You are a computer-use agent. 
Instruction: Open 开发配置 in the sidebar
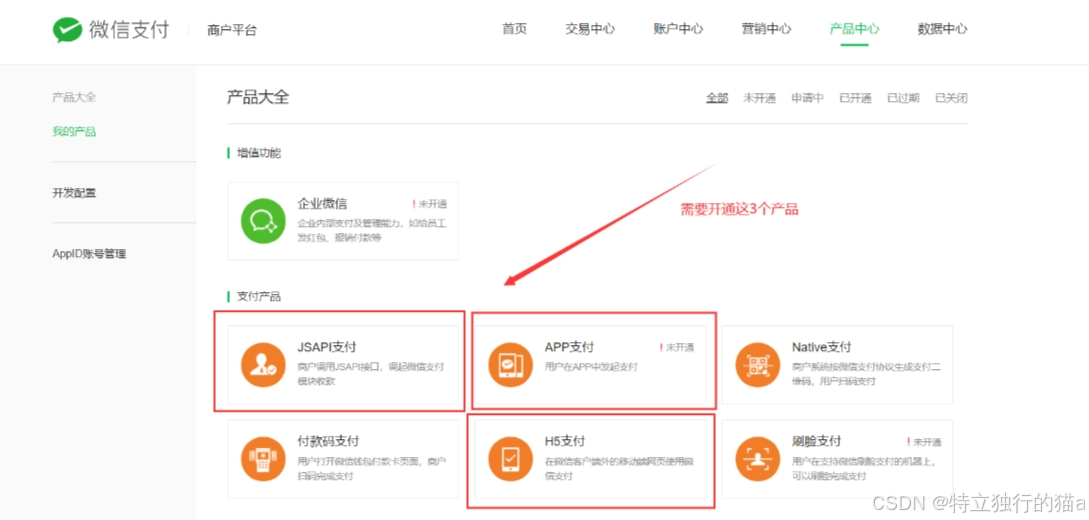tap(74, 192)
